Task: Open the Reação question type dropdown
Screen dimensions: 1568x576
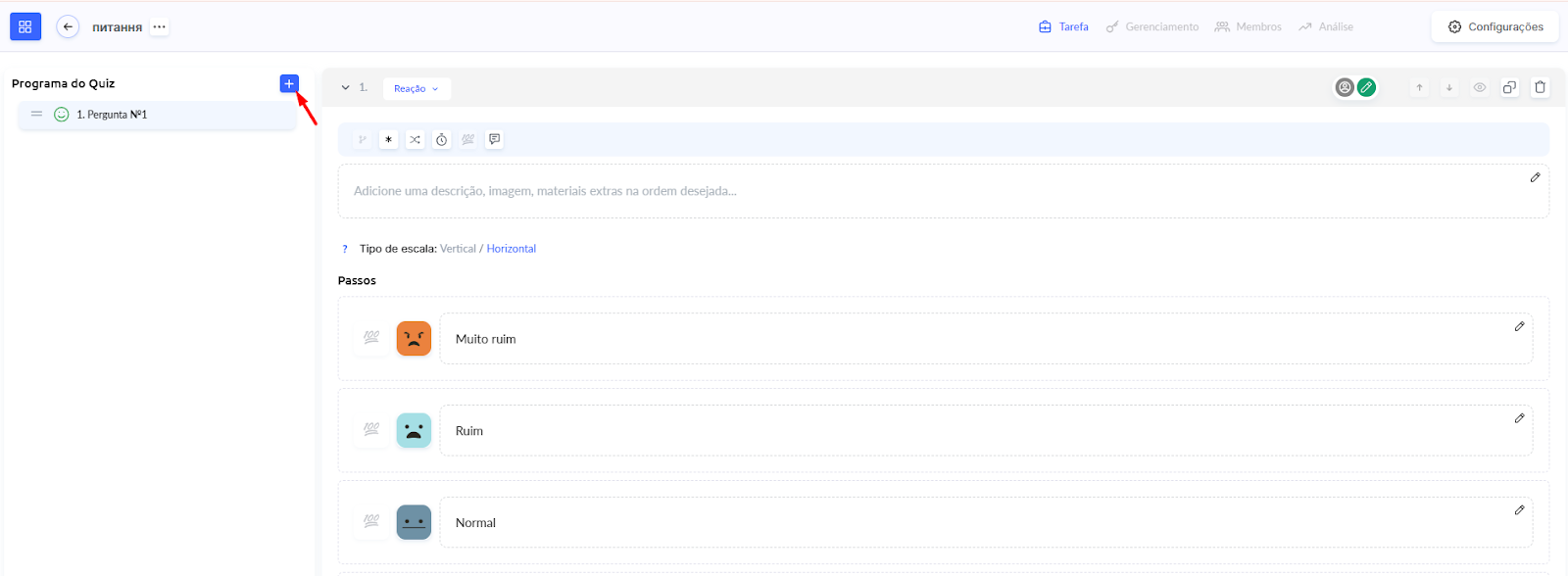Action: click(x=416, y=88)
